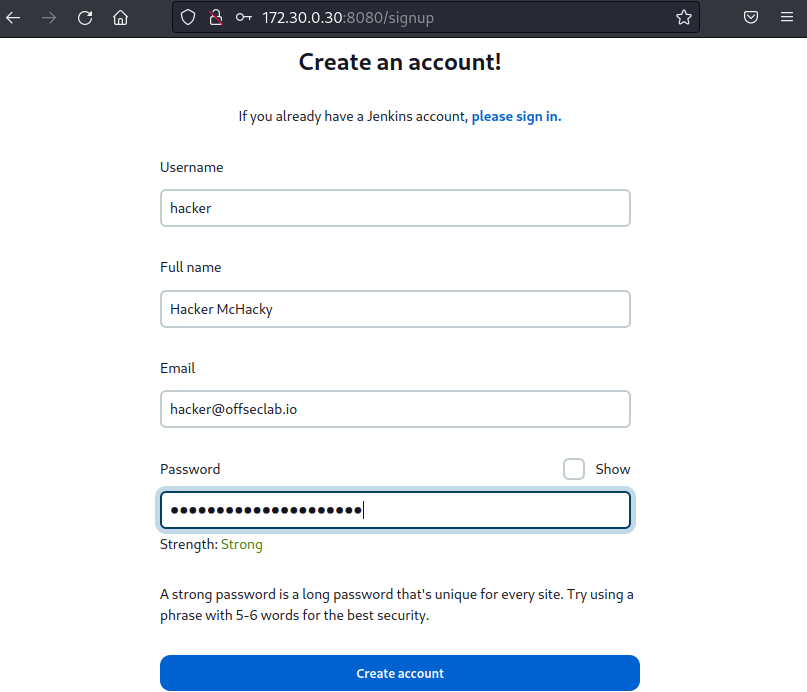Click the insecure connection padlock icon
The image size is (807, 692).
214,17
